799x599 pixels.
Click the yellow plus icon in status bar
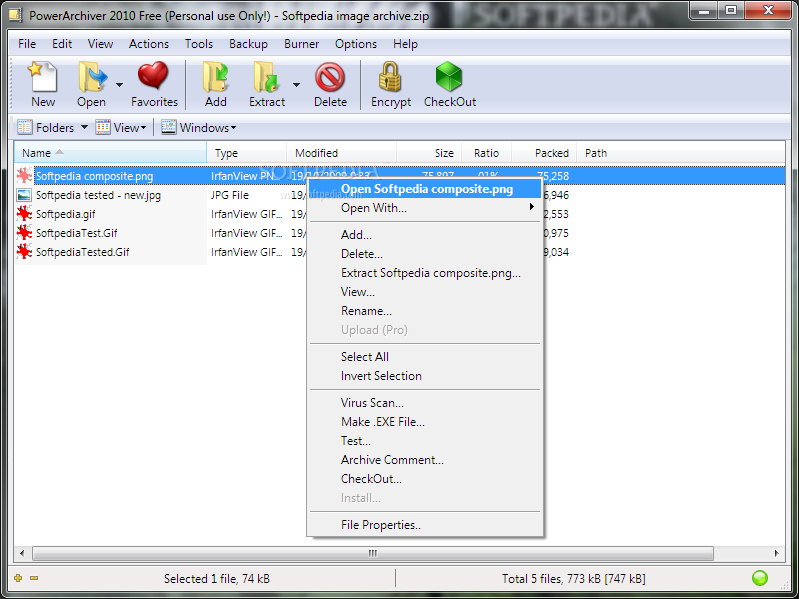click(x=18, y=578)
